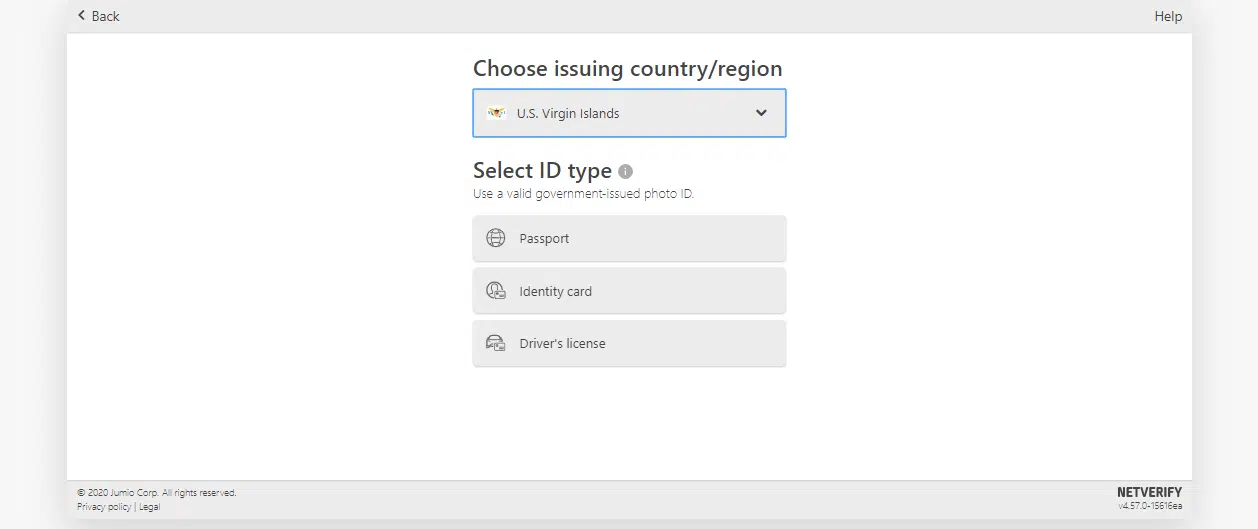Viewport: 1258px width, 529px height.
Task: Click the U.S. Virgin Islands flag icon
Action: pyautogui.click(x=496, y=113)
